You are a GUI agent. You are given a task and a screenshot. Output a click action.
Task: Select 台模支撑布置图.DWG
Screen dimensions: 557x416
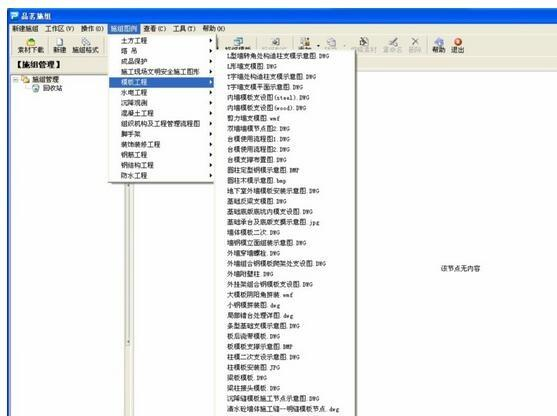[x=257, y=160]
